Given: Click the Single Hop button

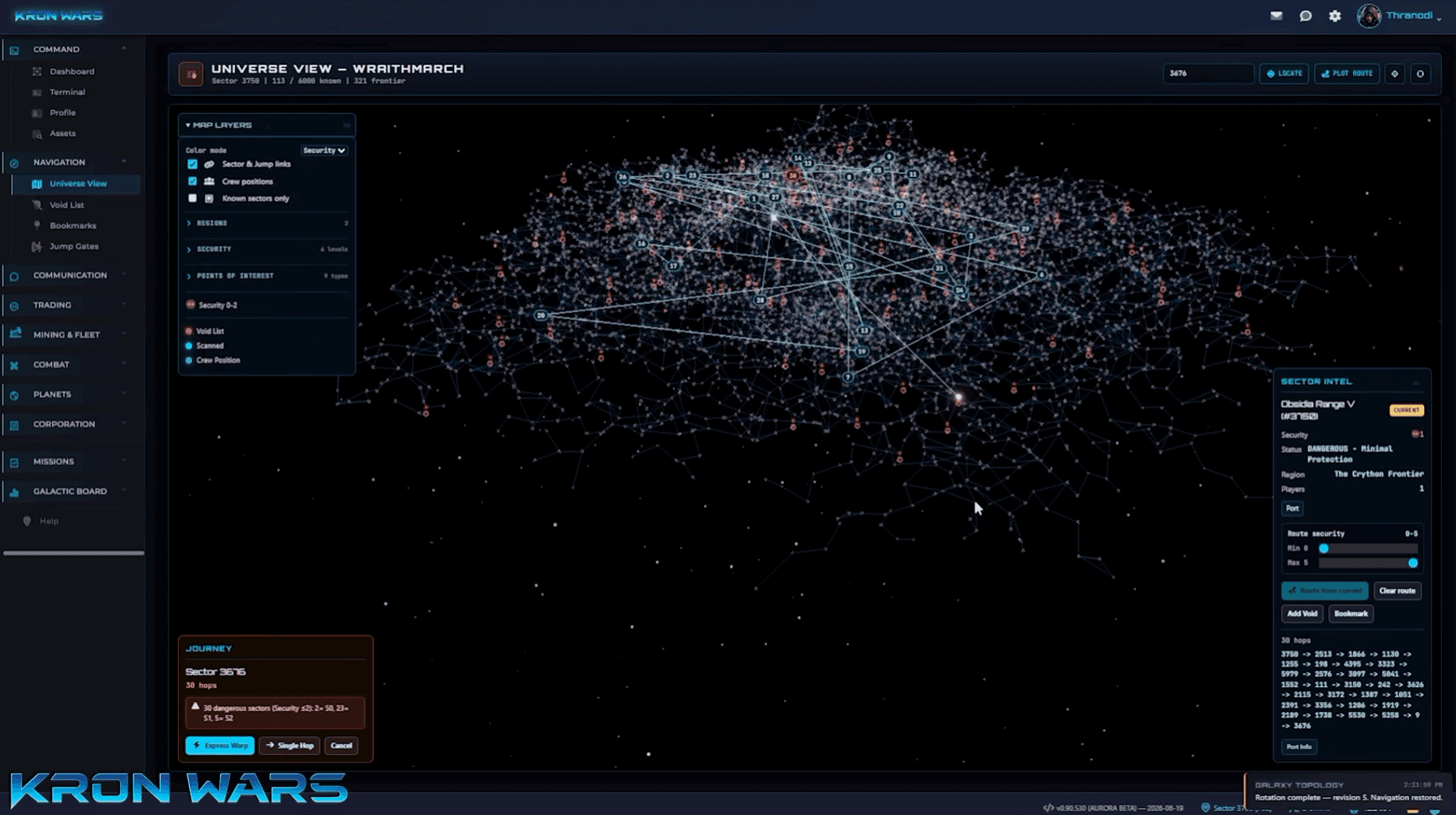Looking at the screenshot, I should point(290,745).
